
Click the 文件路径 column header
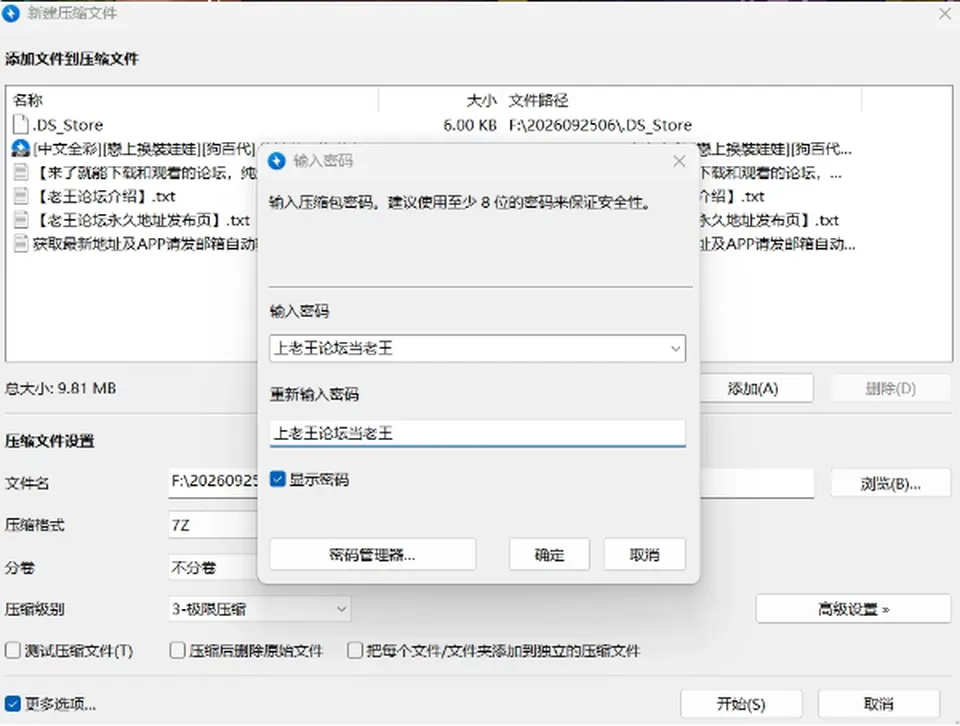coord(682,100)
